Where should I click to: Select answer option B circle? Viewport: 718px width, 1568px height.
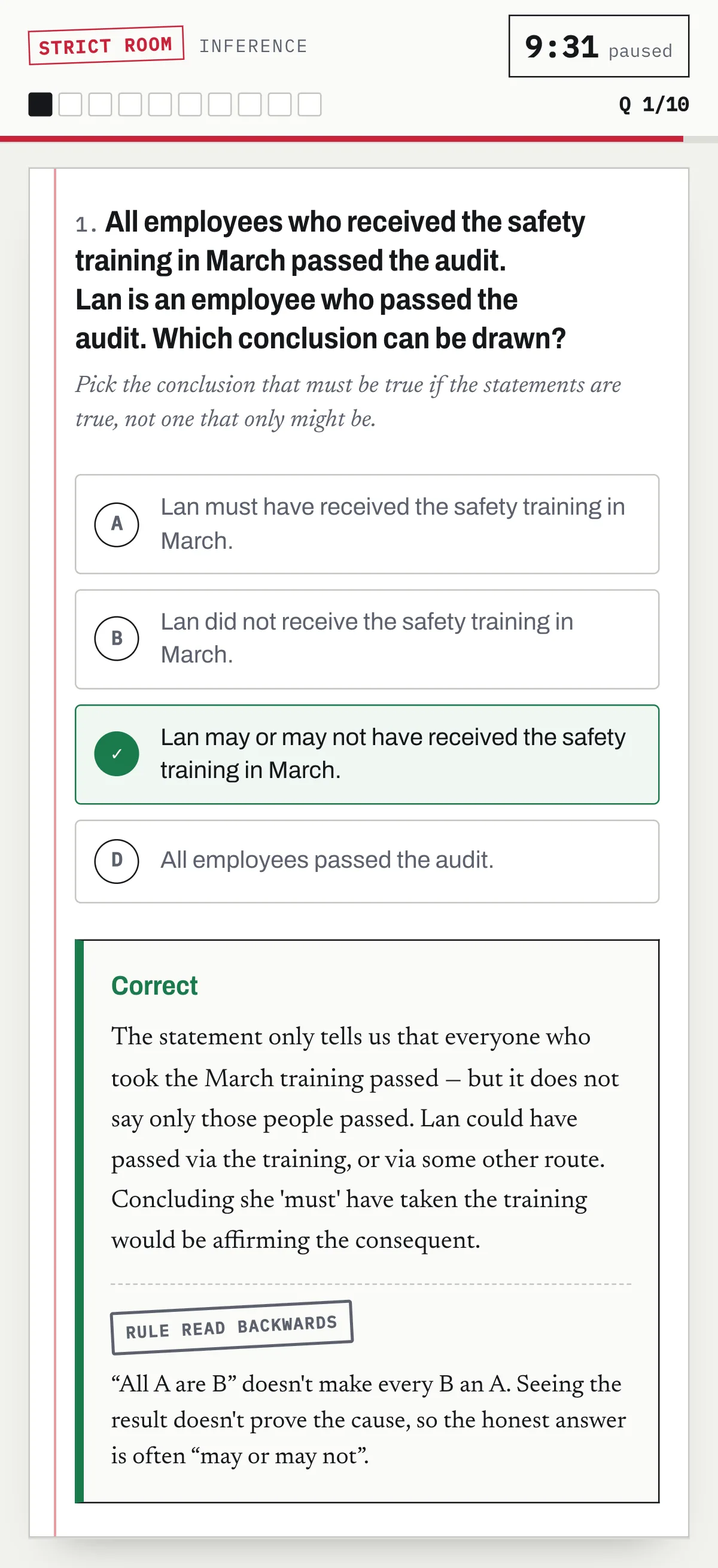(x=116, y=639)
